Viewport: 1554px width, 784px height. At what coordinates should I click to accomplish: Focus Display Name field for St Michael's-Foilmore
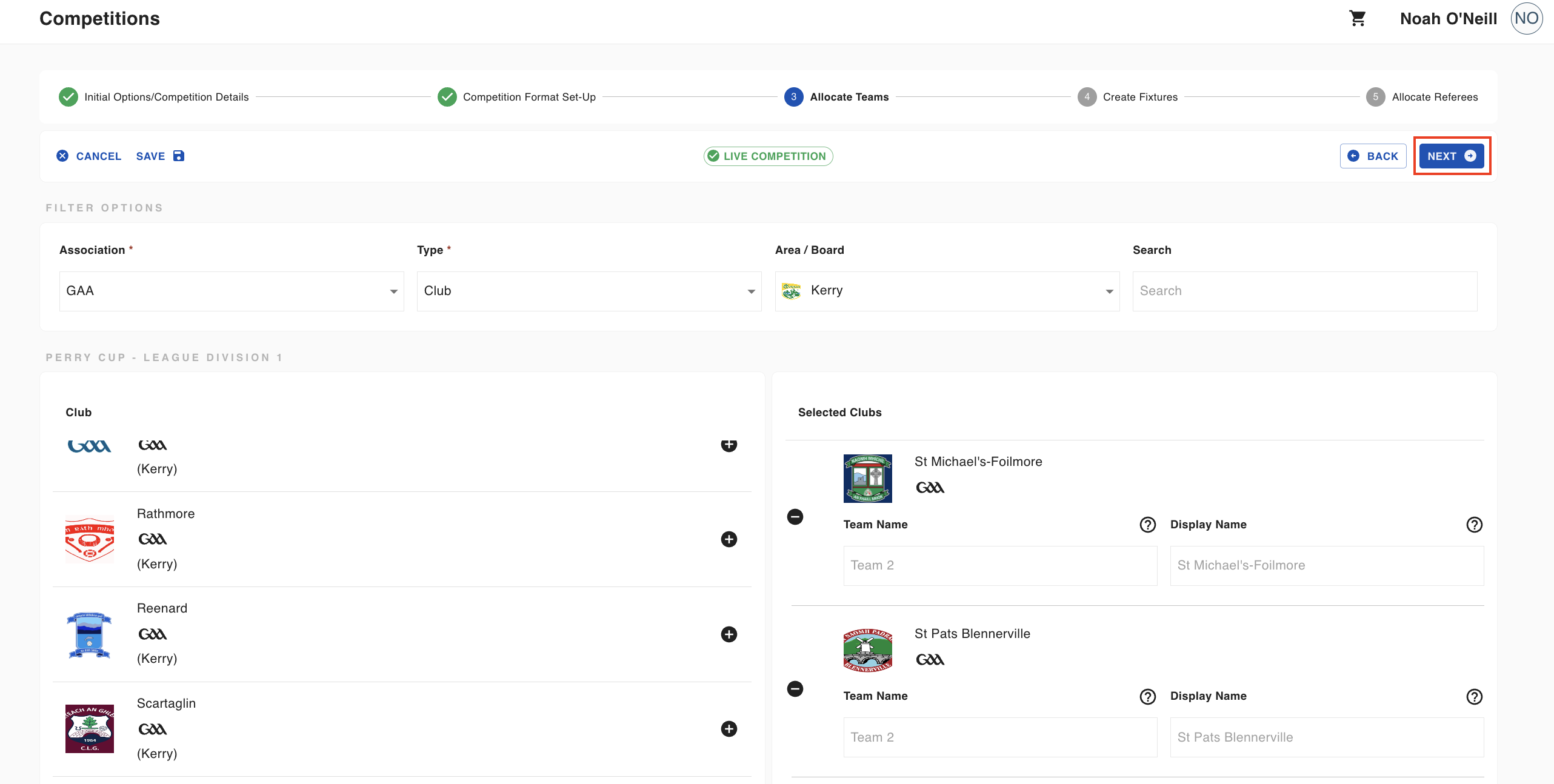click(x=1327, y=566)
